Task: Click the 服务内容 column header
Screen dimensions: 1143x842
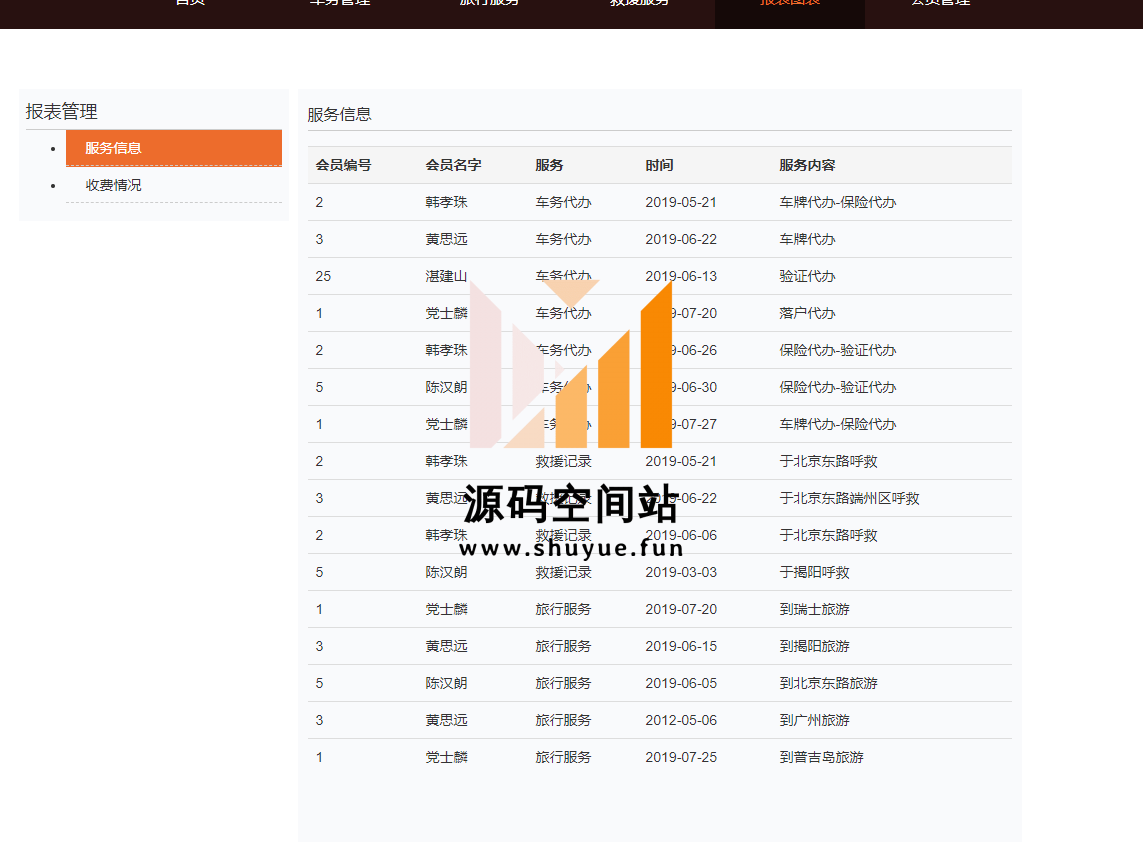Action: coord(807,165)
